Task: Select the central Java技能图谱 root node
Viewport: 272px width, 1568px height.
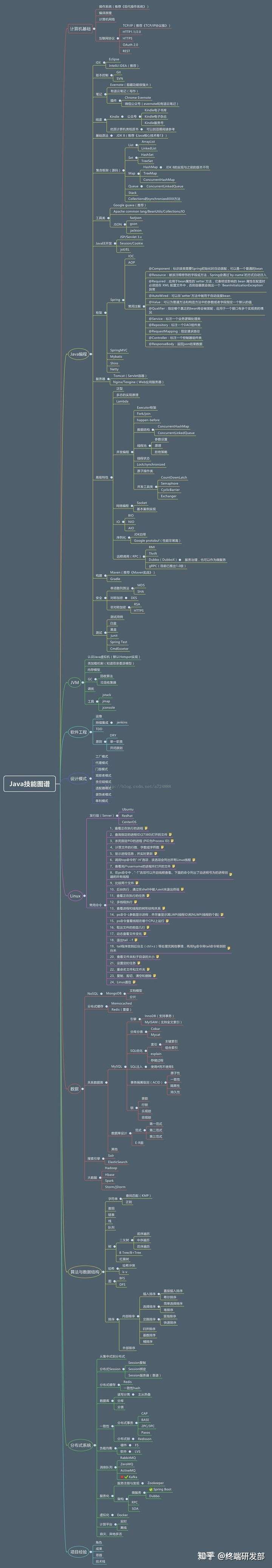Action: 30,784
